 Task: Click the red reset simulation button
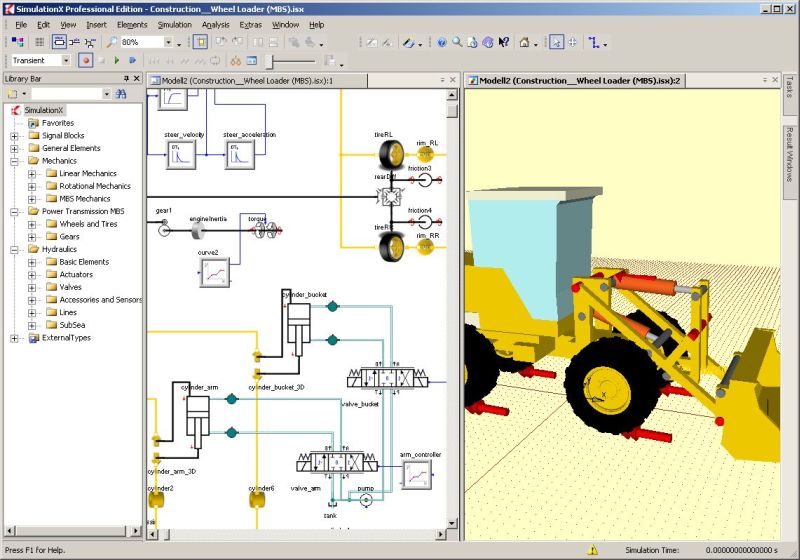pos(86,60)
